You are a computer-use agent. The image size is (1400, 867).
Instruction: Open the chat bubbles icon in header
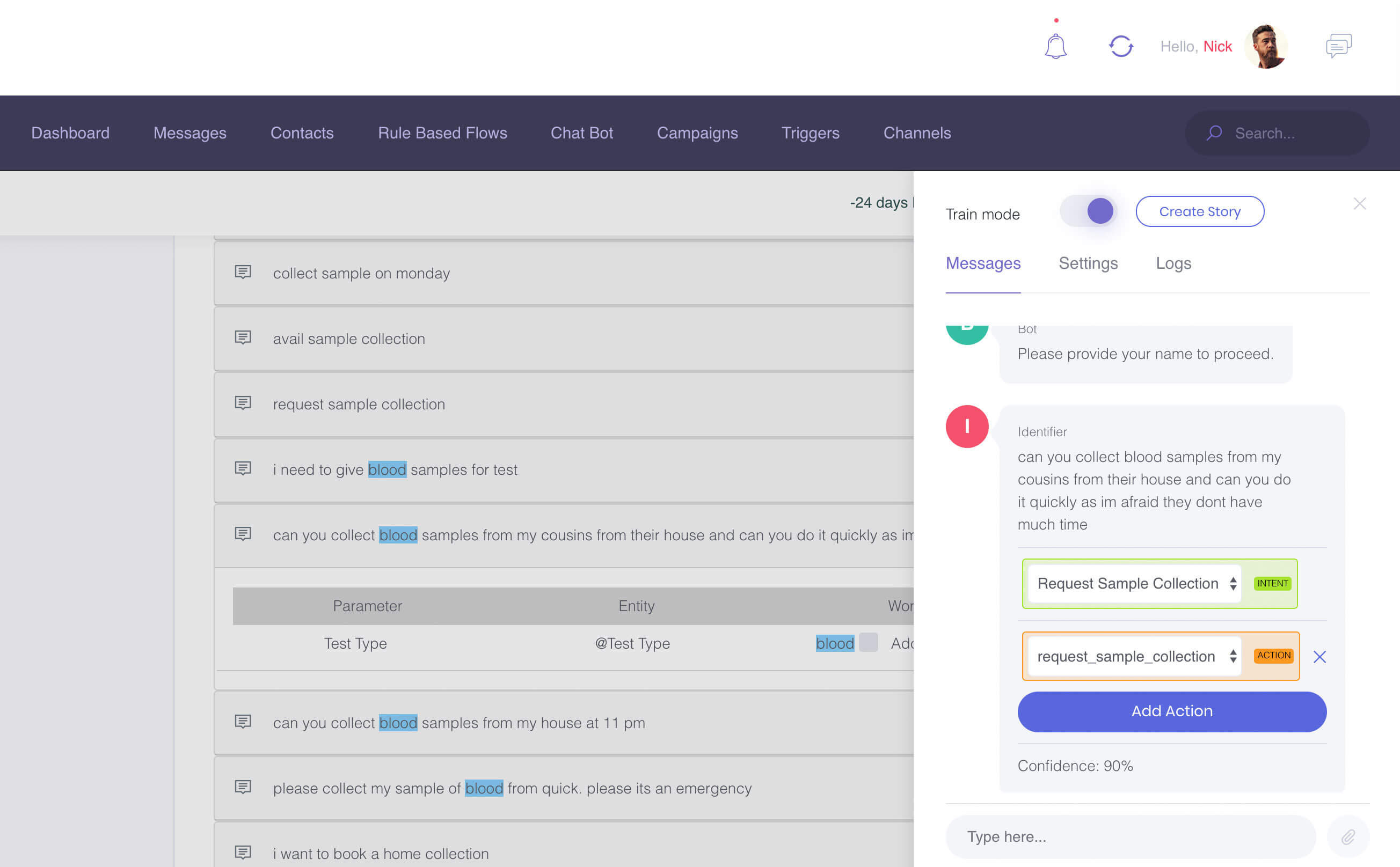click(x=1339, y=46)
